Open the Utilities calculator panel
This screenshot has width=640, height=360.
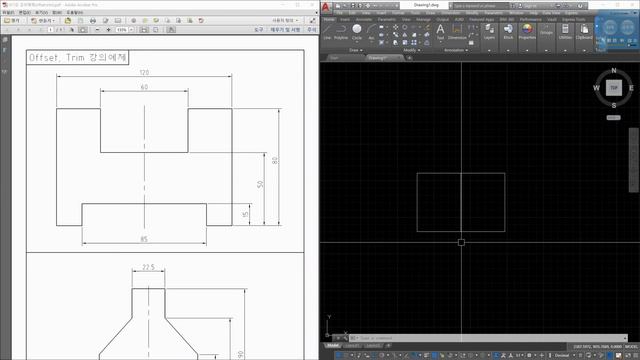(x=565, y=32)
